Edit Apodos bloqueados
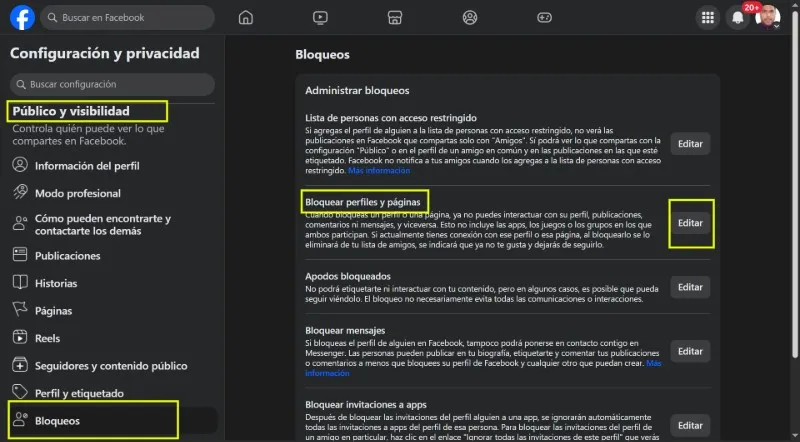This screenshot has height=442, width=800. tap(690, 287)
